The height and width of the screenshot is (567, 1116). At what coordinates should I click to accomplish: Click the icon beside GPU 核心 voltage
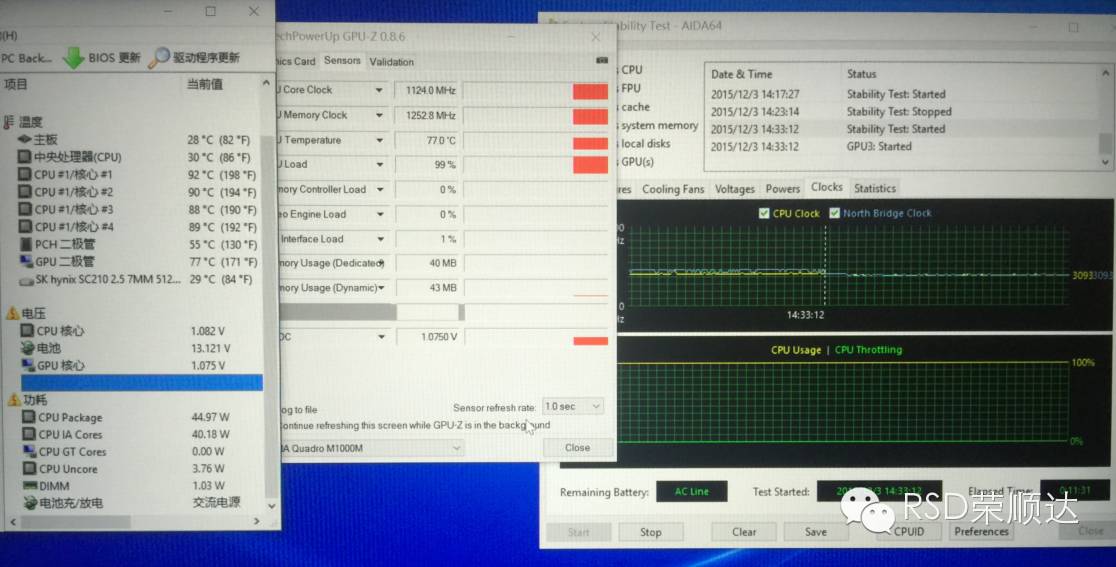(x=28, y=365)
